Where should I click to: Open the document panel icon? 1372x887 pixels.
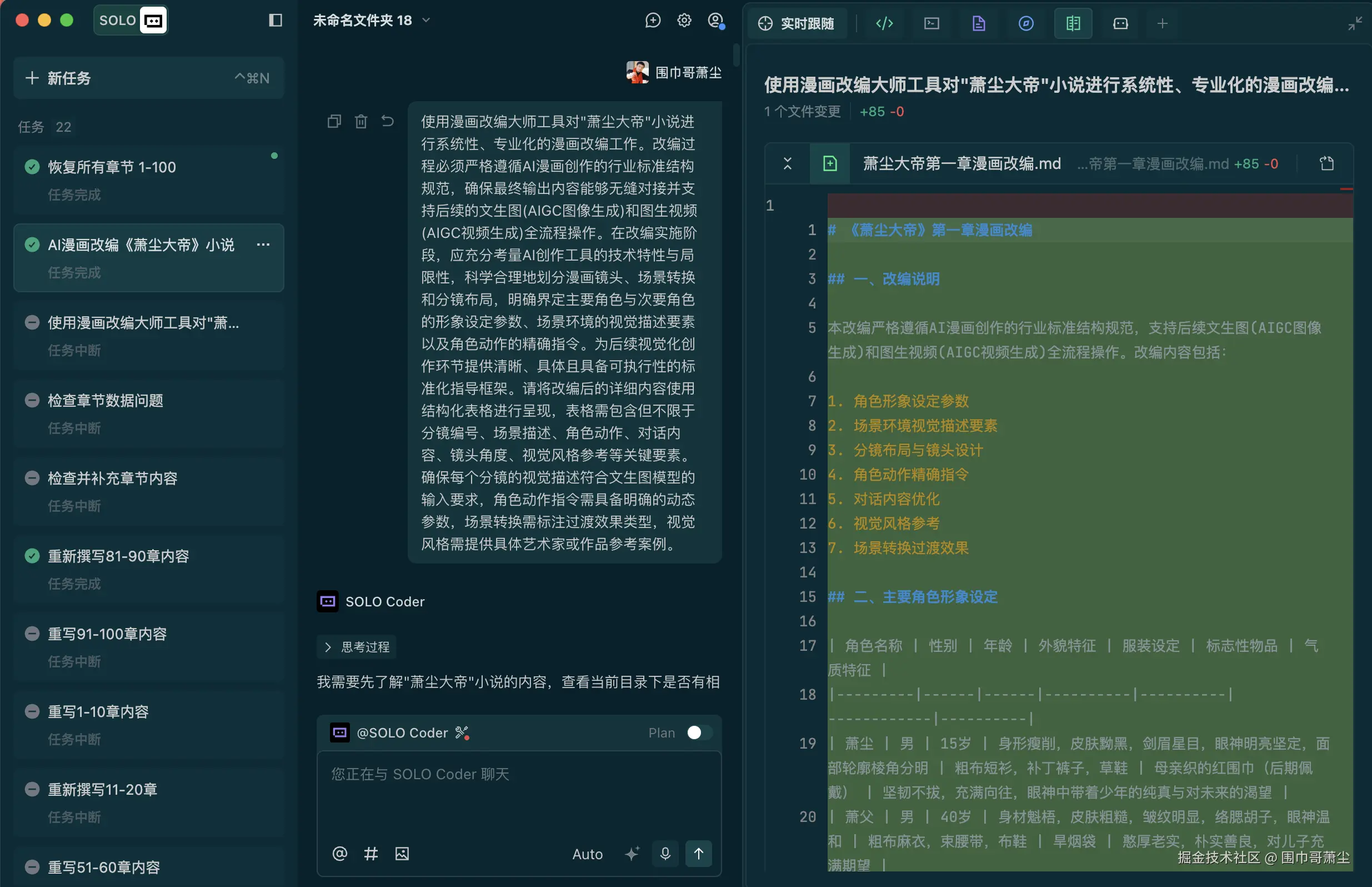(978, 23)
